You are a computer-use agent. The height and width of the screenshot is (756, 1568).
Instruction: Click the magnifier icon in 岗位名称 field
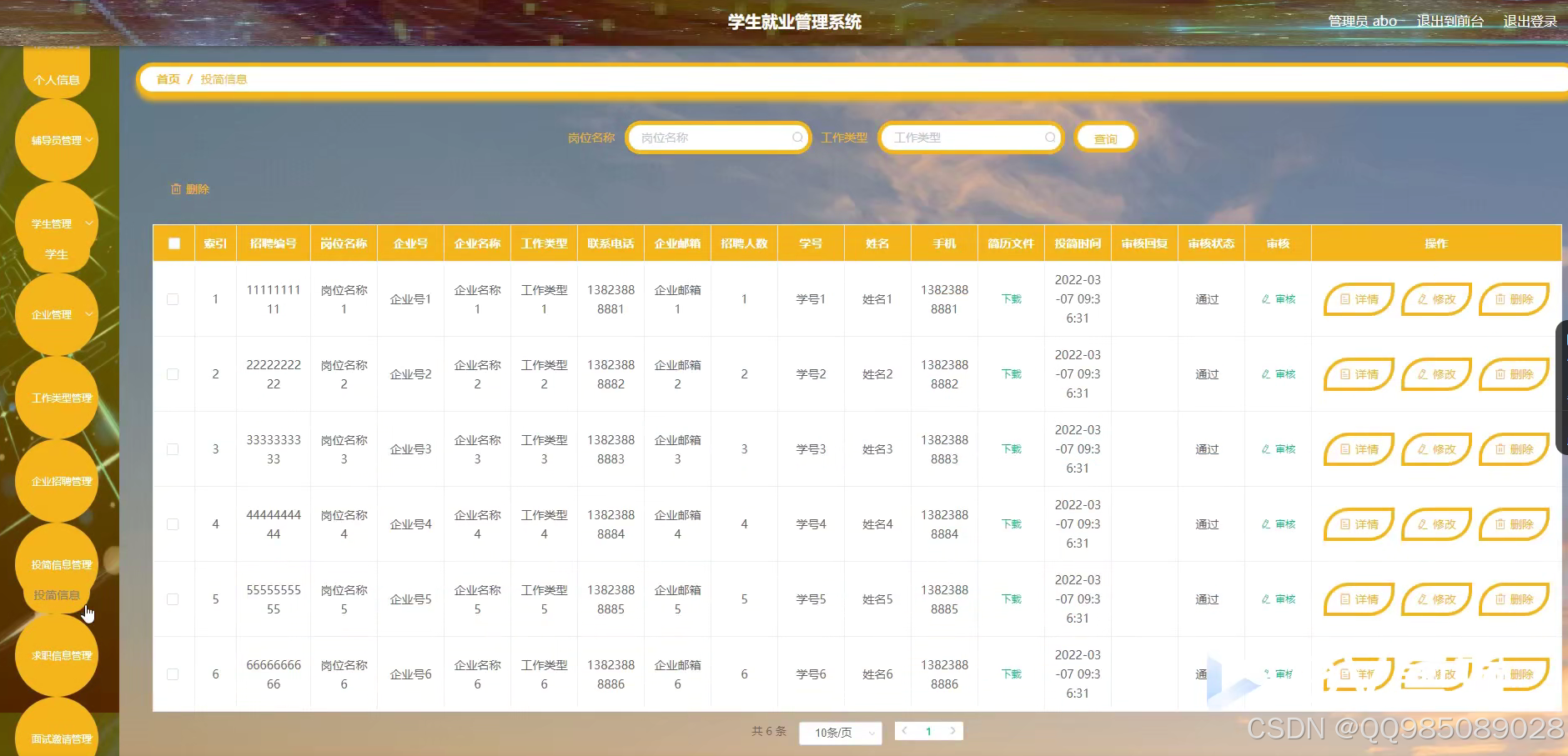pos(798,138)
